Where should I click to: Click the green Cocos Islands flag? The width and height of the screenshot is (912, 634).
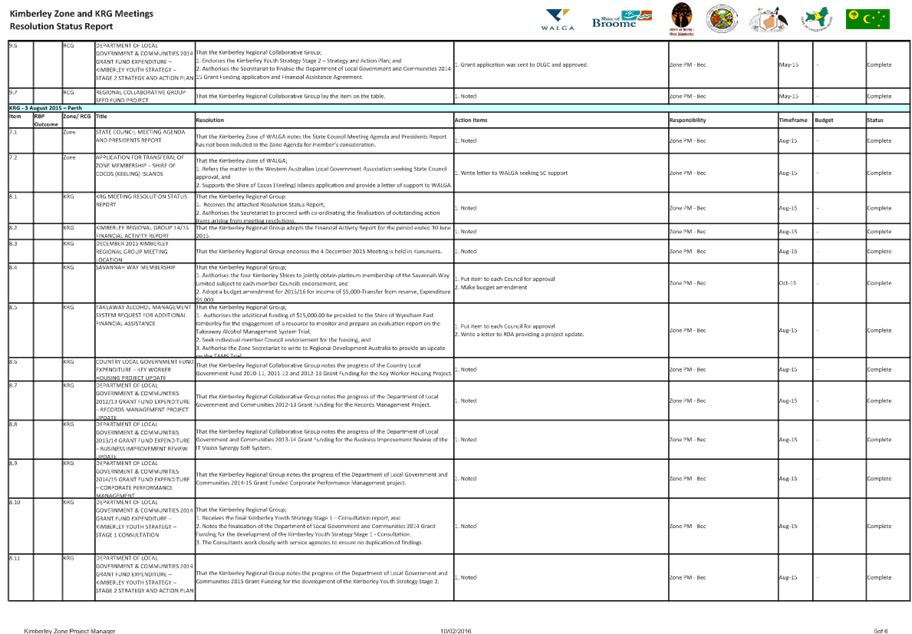click(x=866, y=19)
